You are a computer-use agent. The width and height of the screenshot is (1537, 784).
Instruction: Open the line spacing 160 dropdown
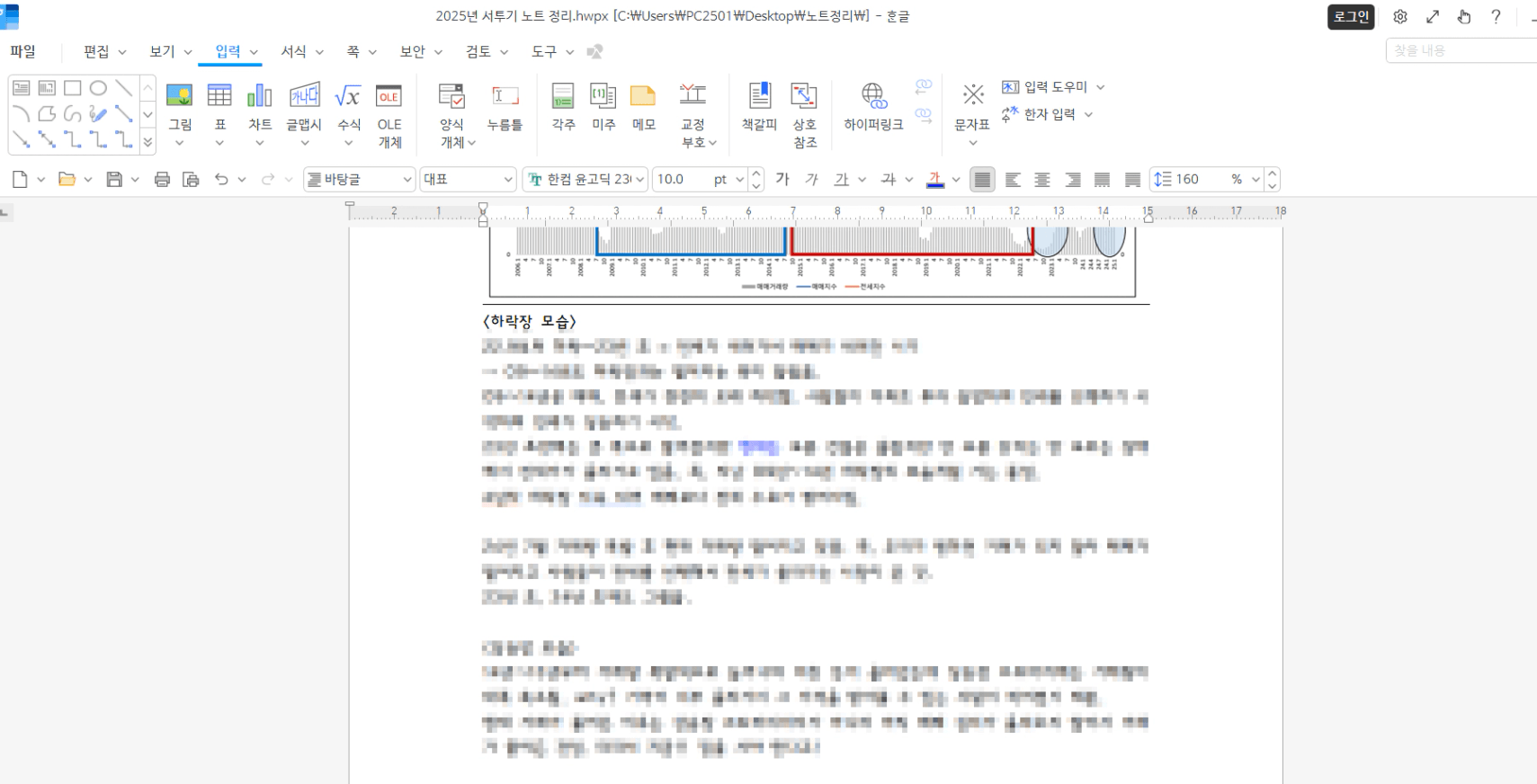(x=1256, y=180)
